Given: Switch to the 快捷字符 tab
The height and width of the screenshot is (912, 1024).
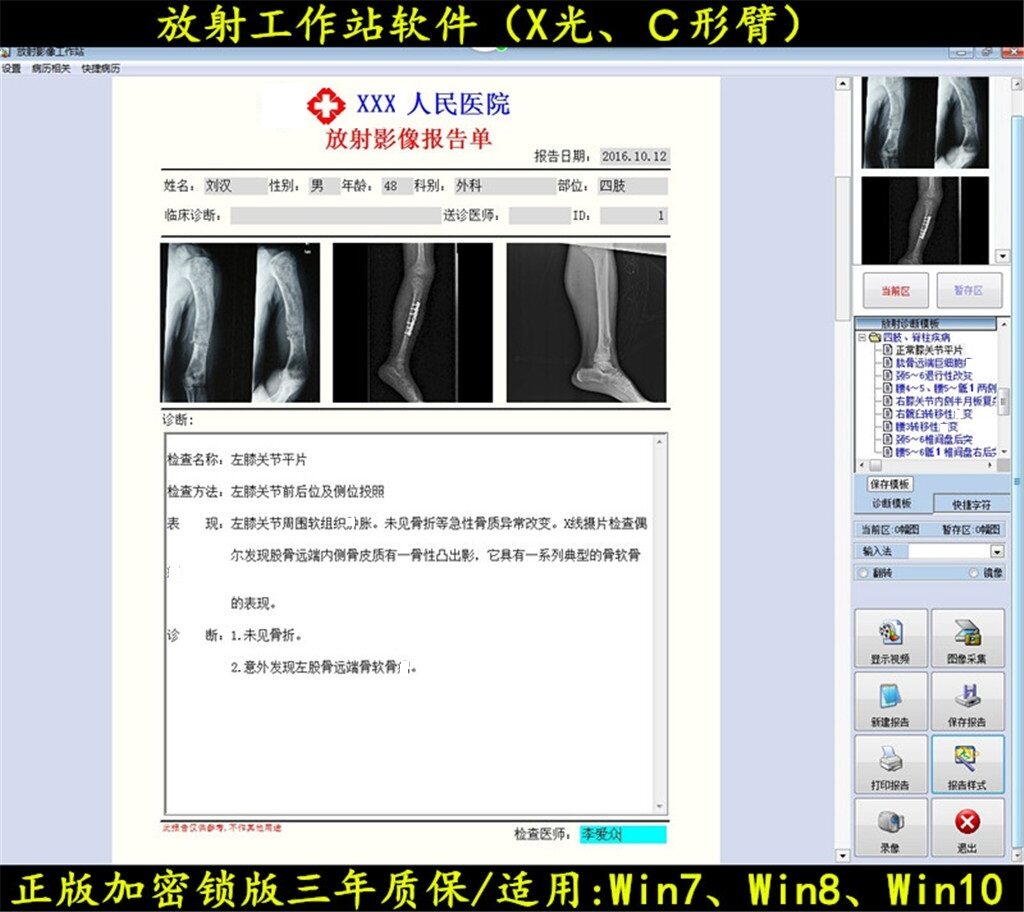Looking at the screenshot, I should 971,503.
